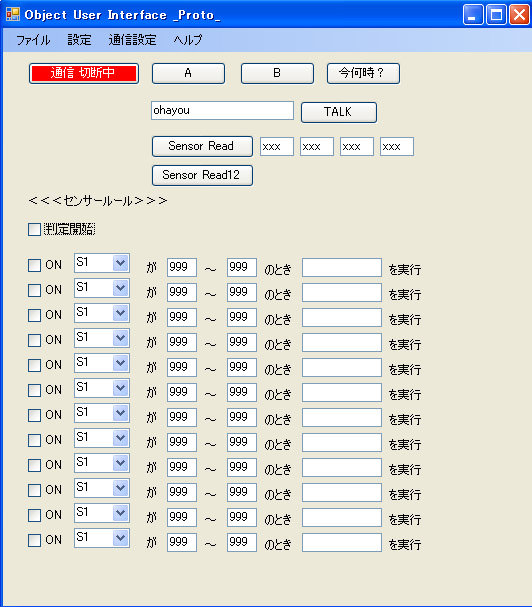Expand the first row S1 sensor dropdown
The width and height of the screenshot is (532, 607).
[120, 263]
